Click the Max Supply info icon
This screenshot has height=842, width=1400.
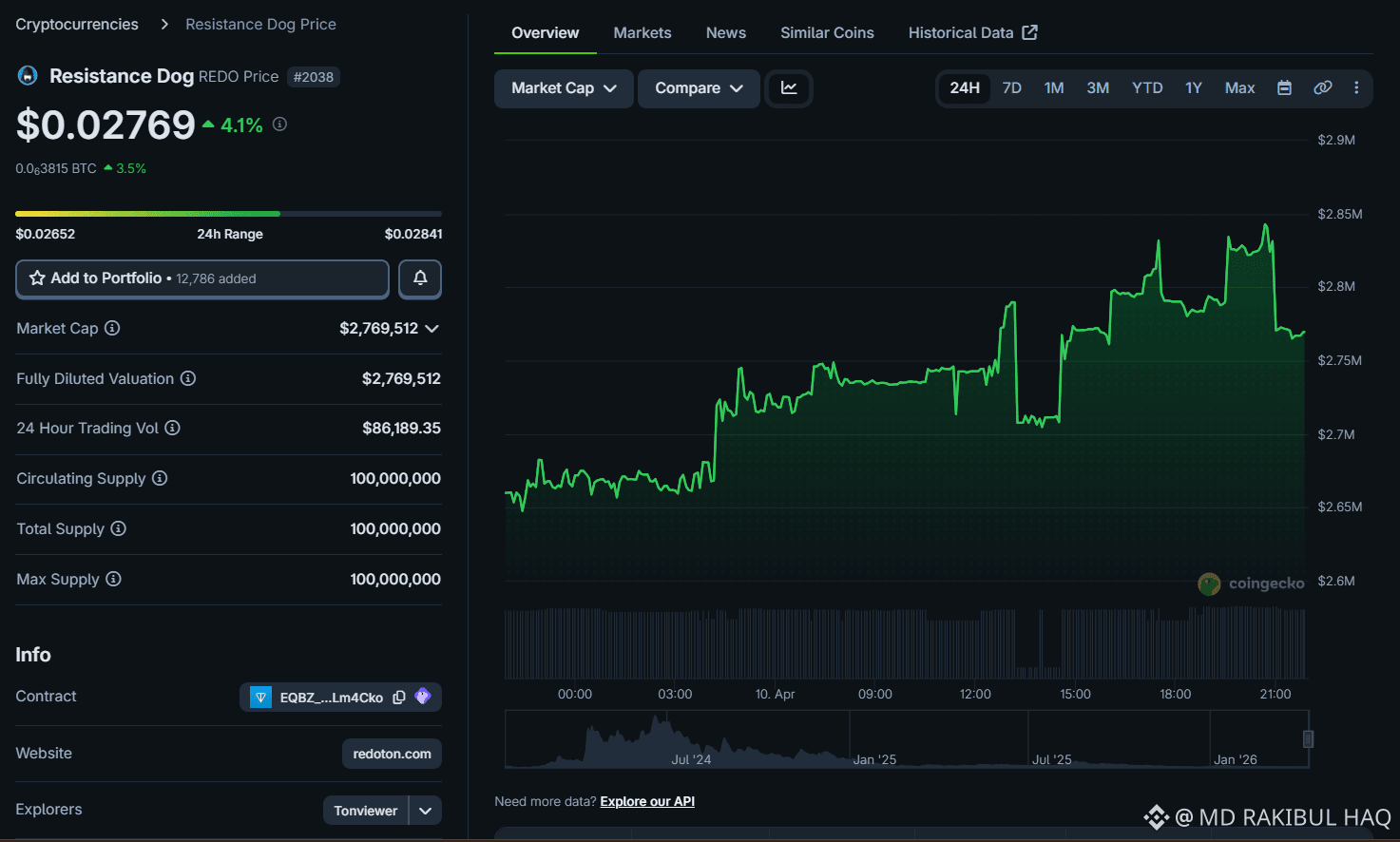[113, 579]
